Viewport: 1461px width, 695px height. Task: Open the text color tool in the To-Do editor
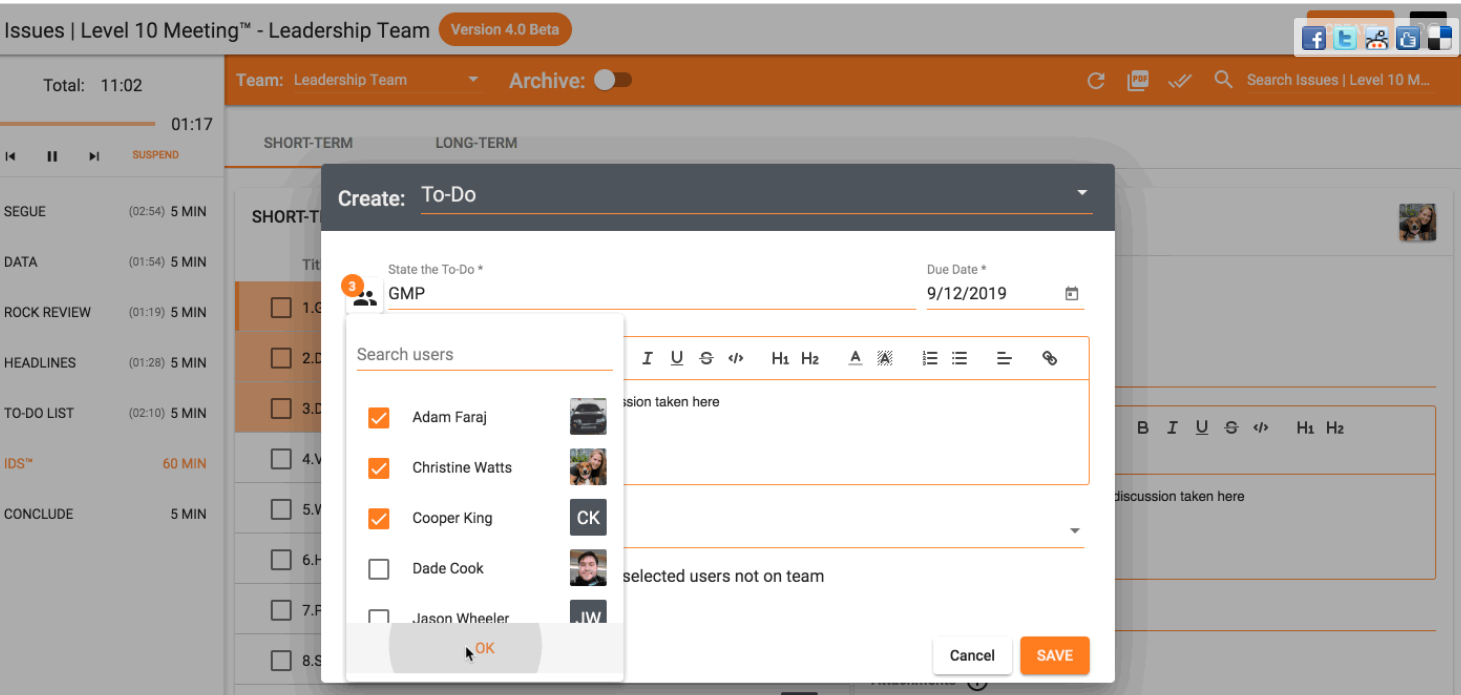[x=855, y=358]
